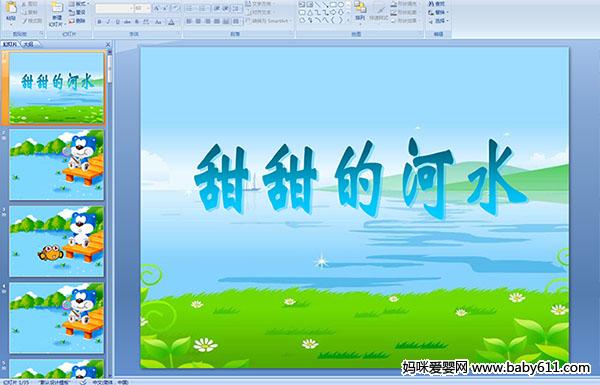This screenshot has height=385, width=600.
Task: Open the Font Color picker
Action: pos(171,22)
